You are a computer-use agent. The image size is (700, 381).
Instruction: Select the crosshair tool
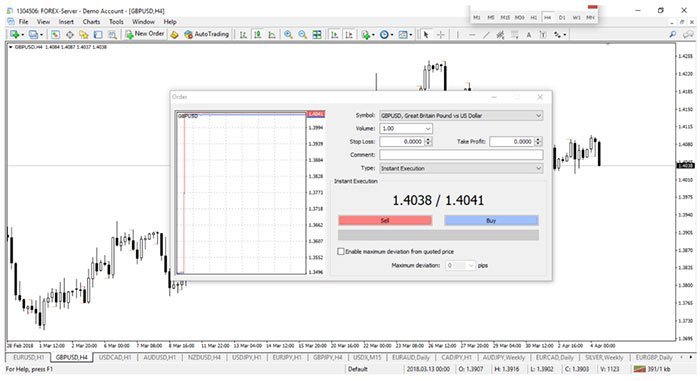440,34
